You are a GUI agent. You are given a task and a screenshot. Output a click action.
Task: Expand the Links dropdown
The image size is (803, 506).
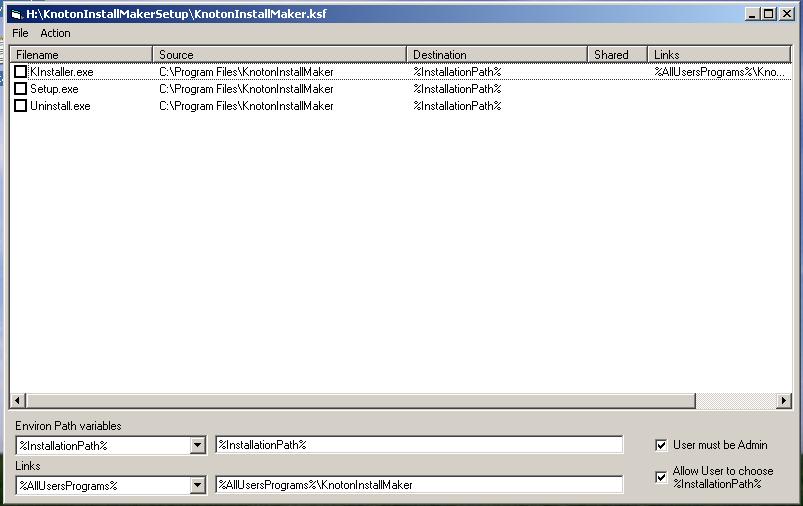coord(197,486)
